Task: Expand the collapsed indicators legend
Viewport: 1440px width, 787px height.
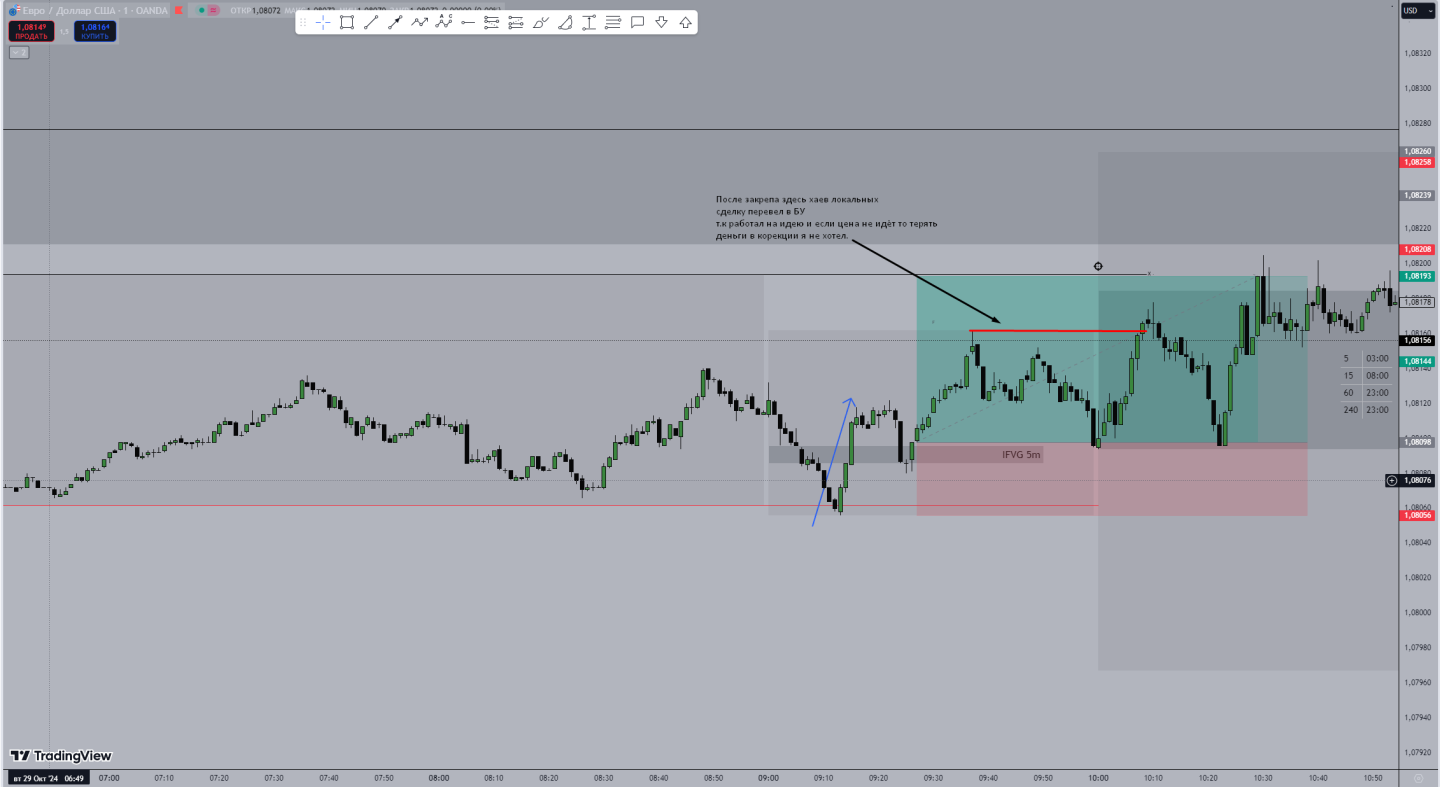Action: [18, 52]
